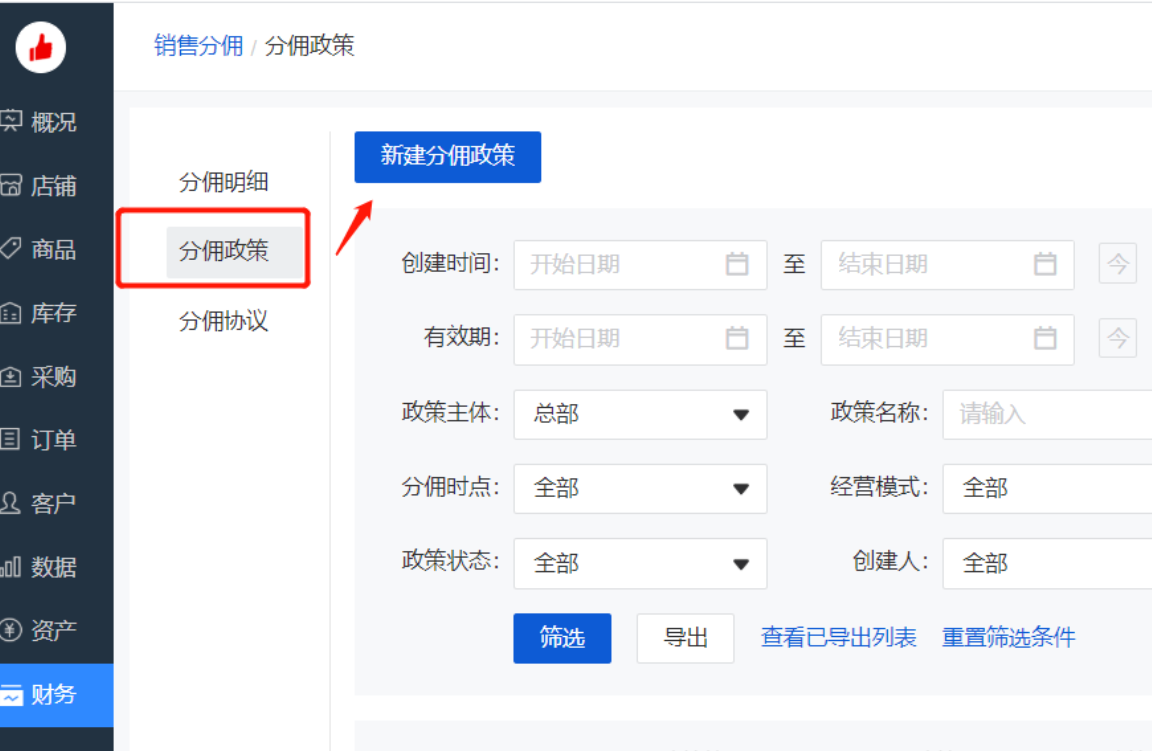Image resolution: width=1152 pixels, height=751 pixels.
Task: Click the calendar icon in 创建时间 start date
Action: [x=737, y=264]
